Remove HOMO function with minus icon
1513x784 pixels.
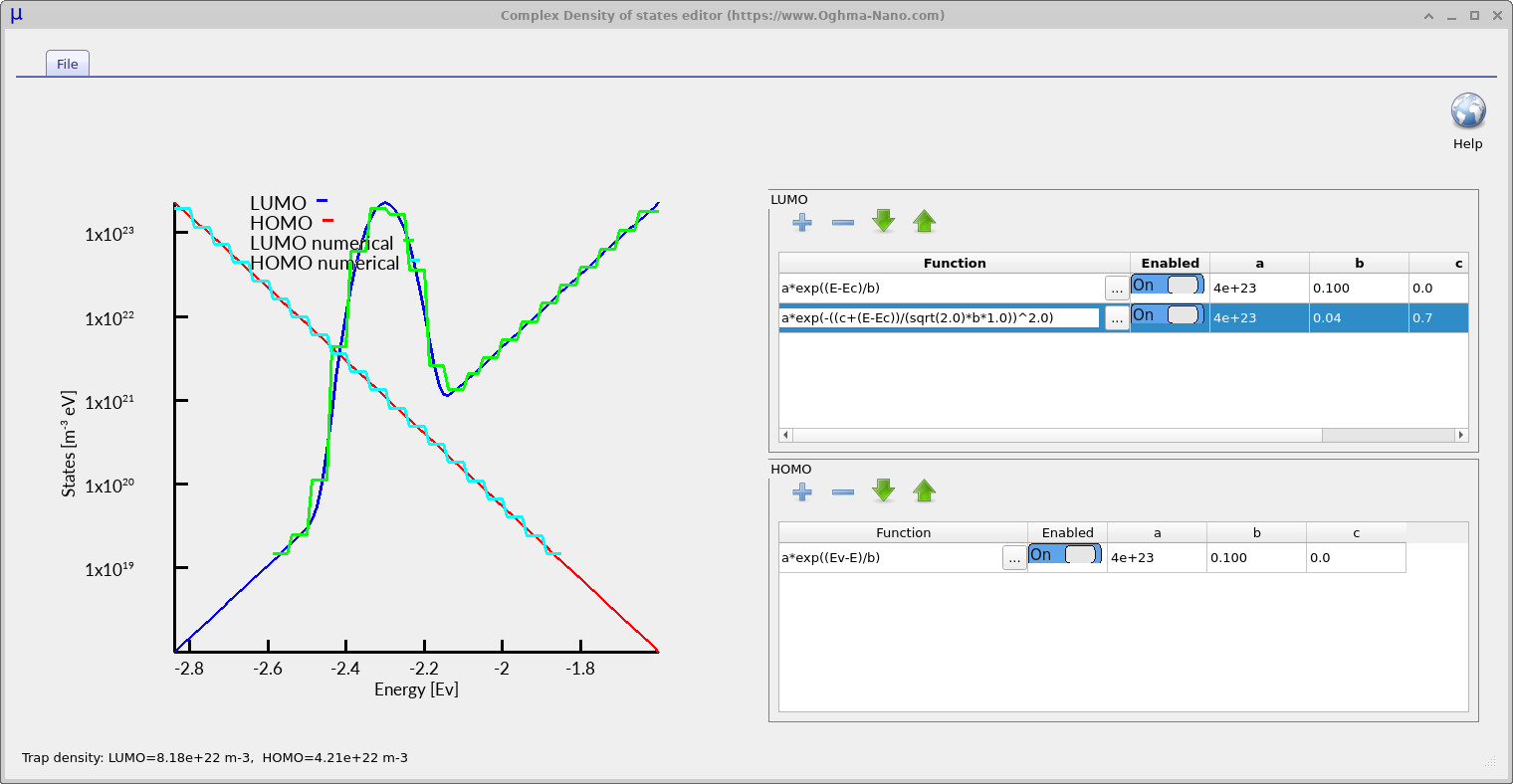(x=843, y=491)
